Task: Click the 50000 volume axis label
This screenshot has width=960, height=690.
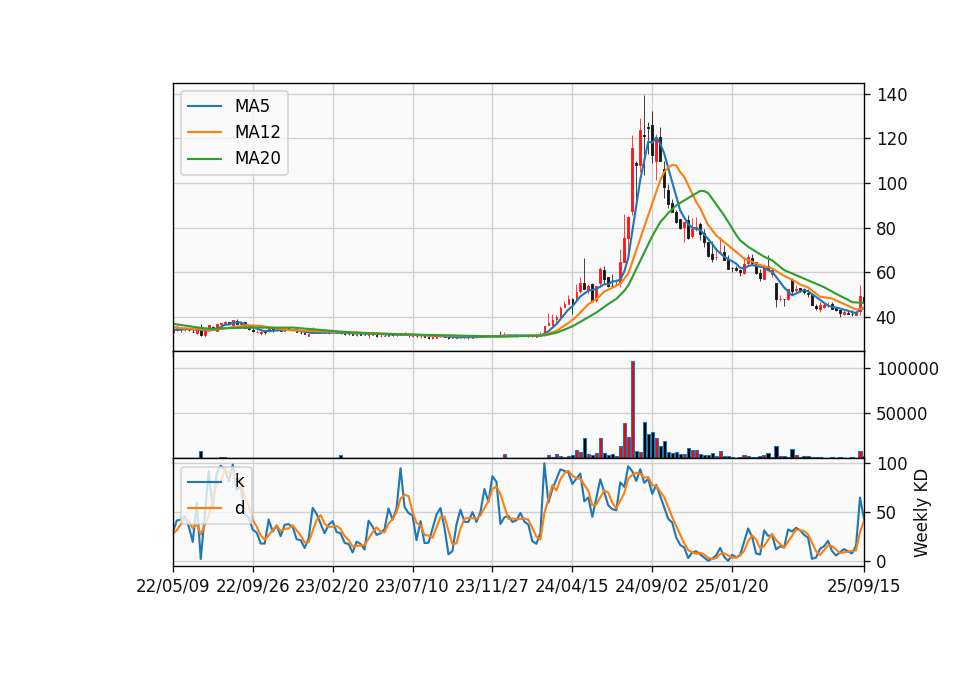Action: coord(902,414)
